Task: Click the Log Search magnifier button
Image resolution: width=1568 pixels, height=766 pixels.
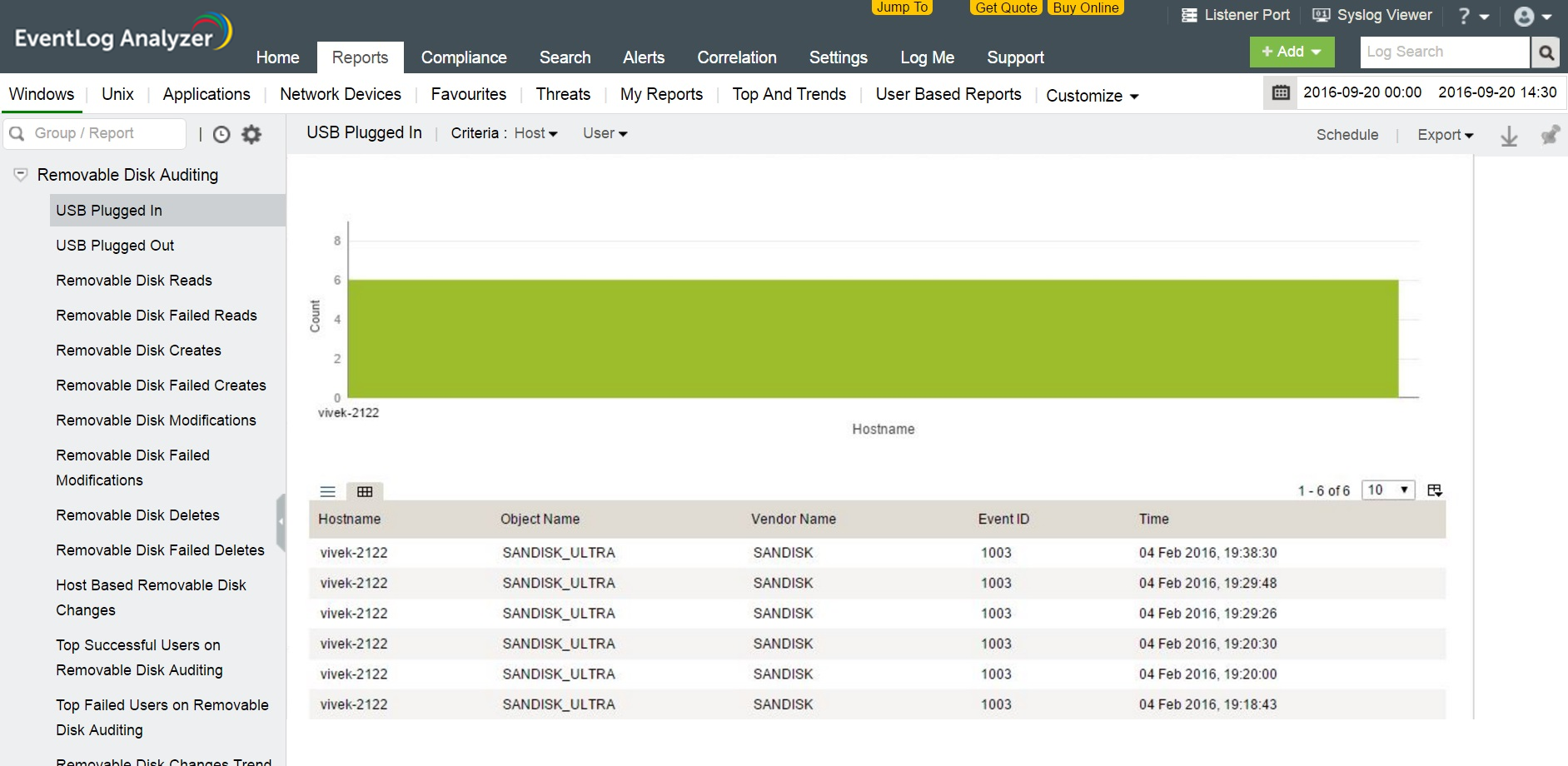Action: 1546,52
